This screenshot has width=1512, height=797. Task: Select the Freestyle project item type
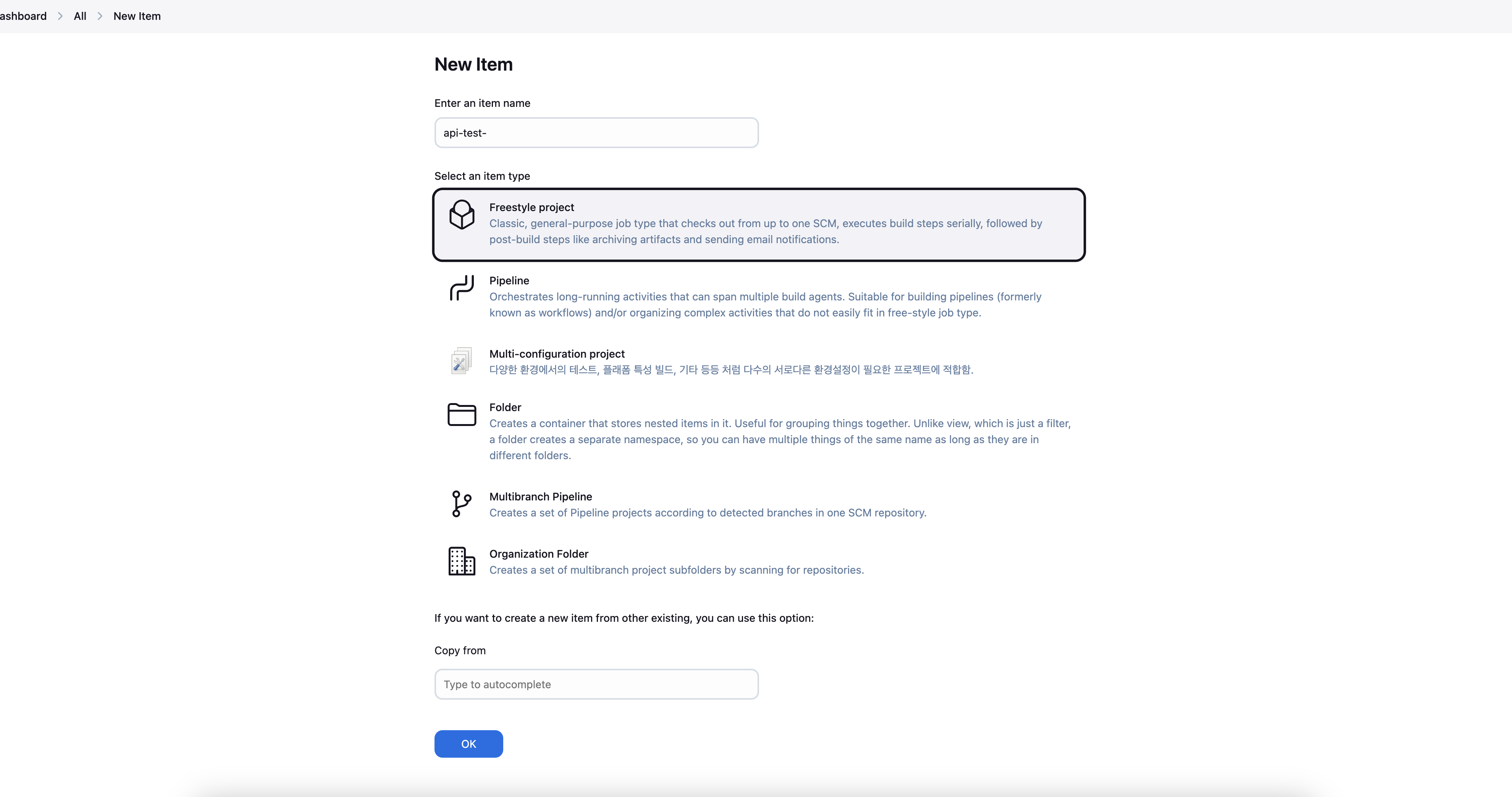(x=531, y=207)
